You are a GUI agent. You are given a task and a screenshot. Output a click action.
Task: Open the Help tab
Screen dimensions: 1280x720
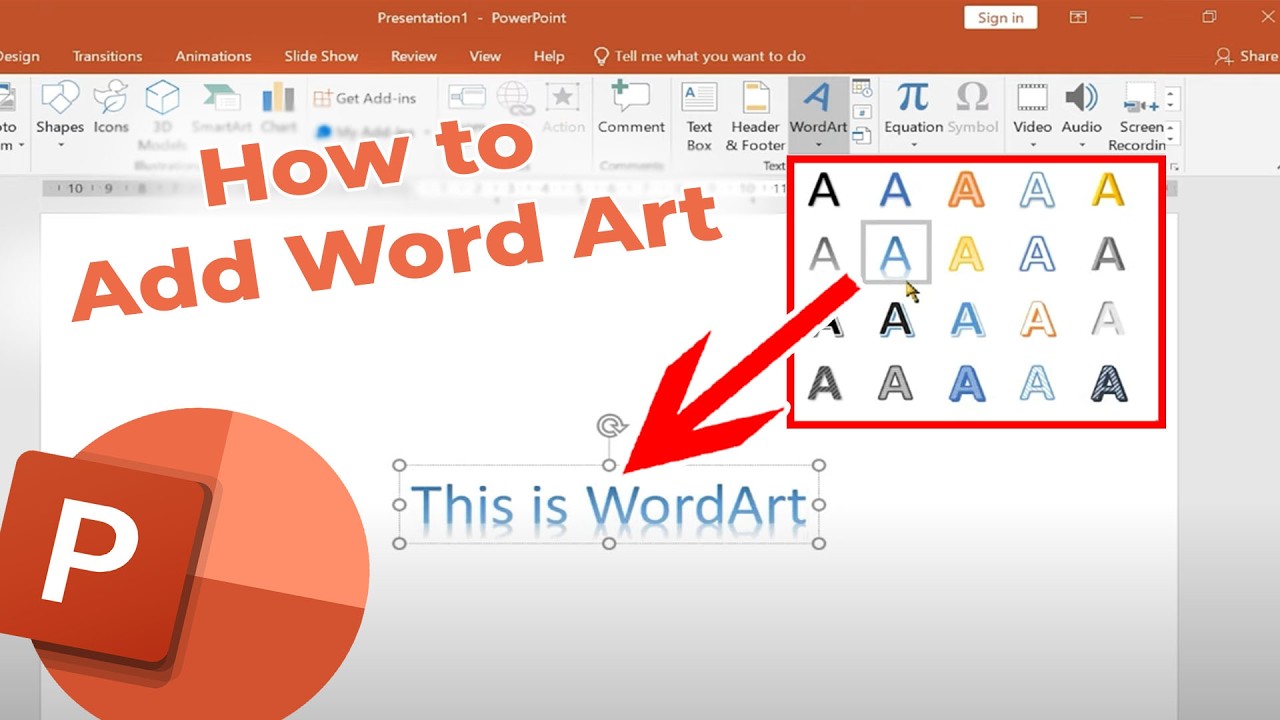coord(549,56)
